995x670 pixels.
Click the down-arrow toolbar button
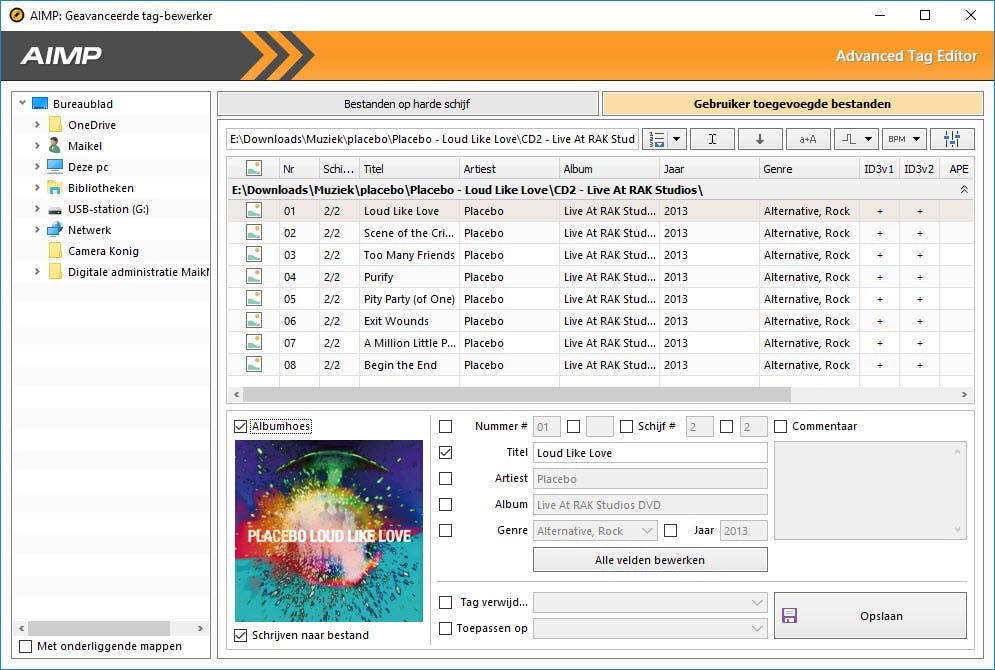click(760, 139)
